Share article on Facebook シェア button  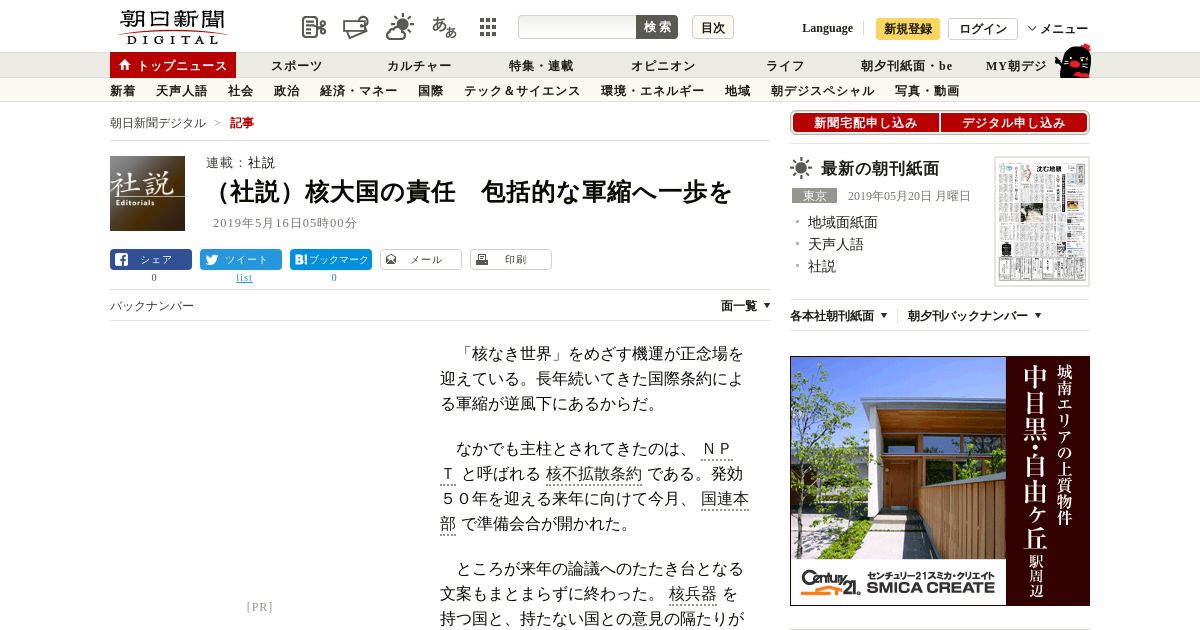coord(151,260)
